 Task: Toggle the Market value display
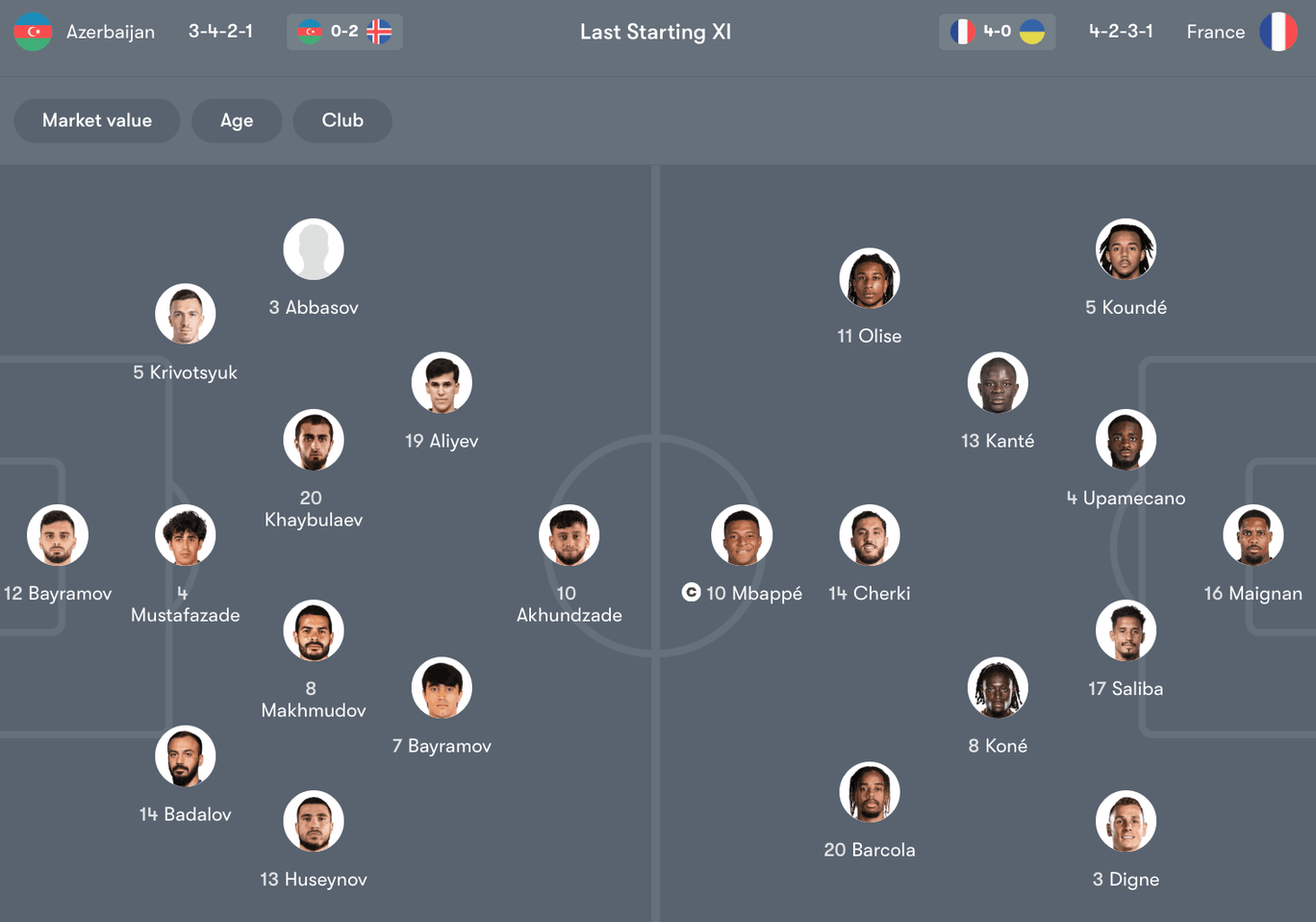pyautogui.click(x=96, y=120)
